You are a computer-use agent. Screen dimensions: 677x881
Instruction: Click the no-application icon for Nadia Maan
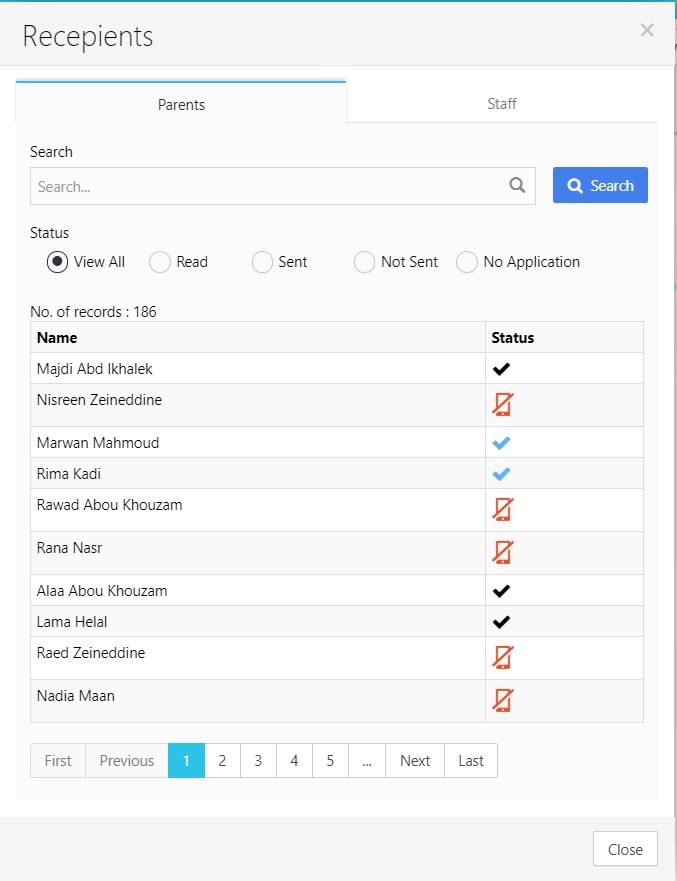click(502, 701)
